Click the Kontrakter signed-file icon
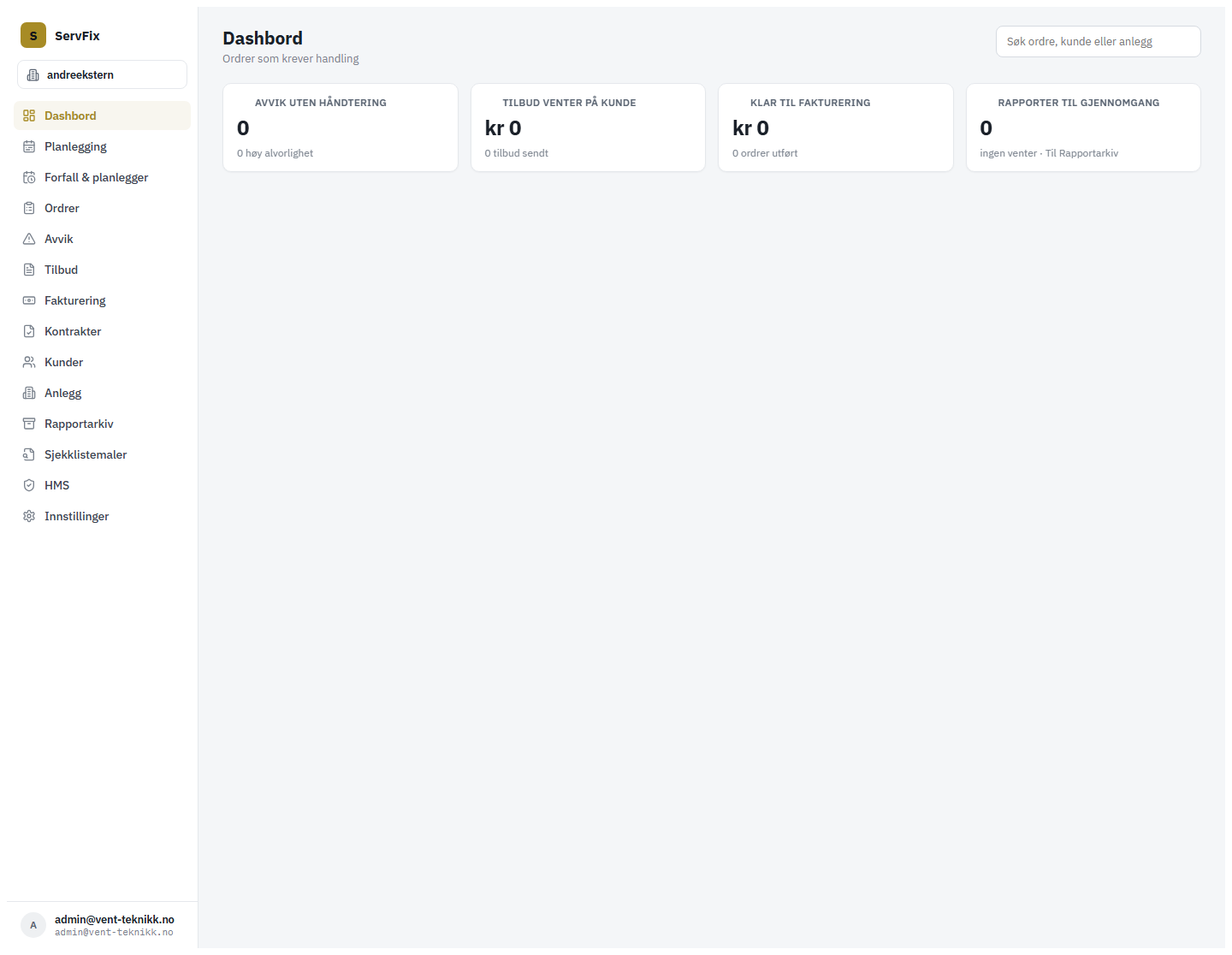1232x955 pixels. click(x=29, y=331)
